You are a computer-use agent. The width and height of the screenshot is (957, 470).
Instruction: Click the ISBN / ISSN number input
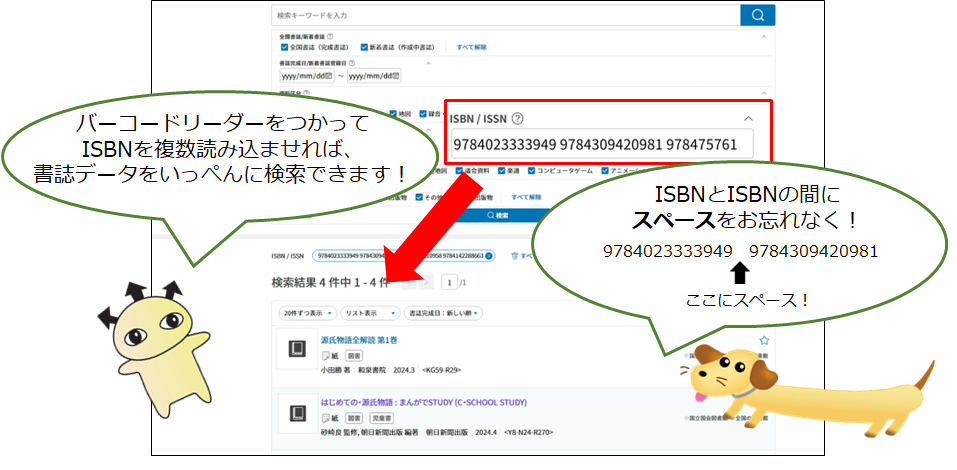[x=601, y=145]
